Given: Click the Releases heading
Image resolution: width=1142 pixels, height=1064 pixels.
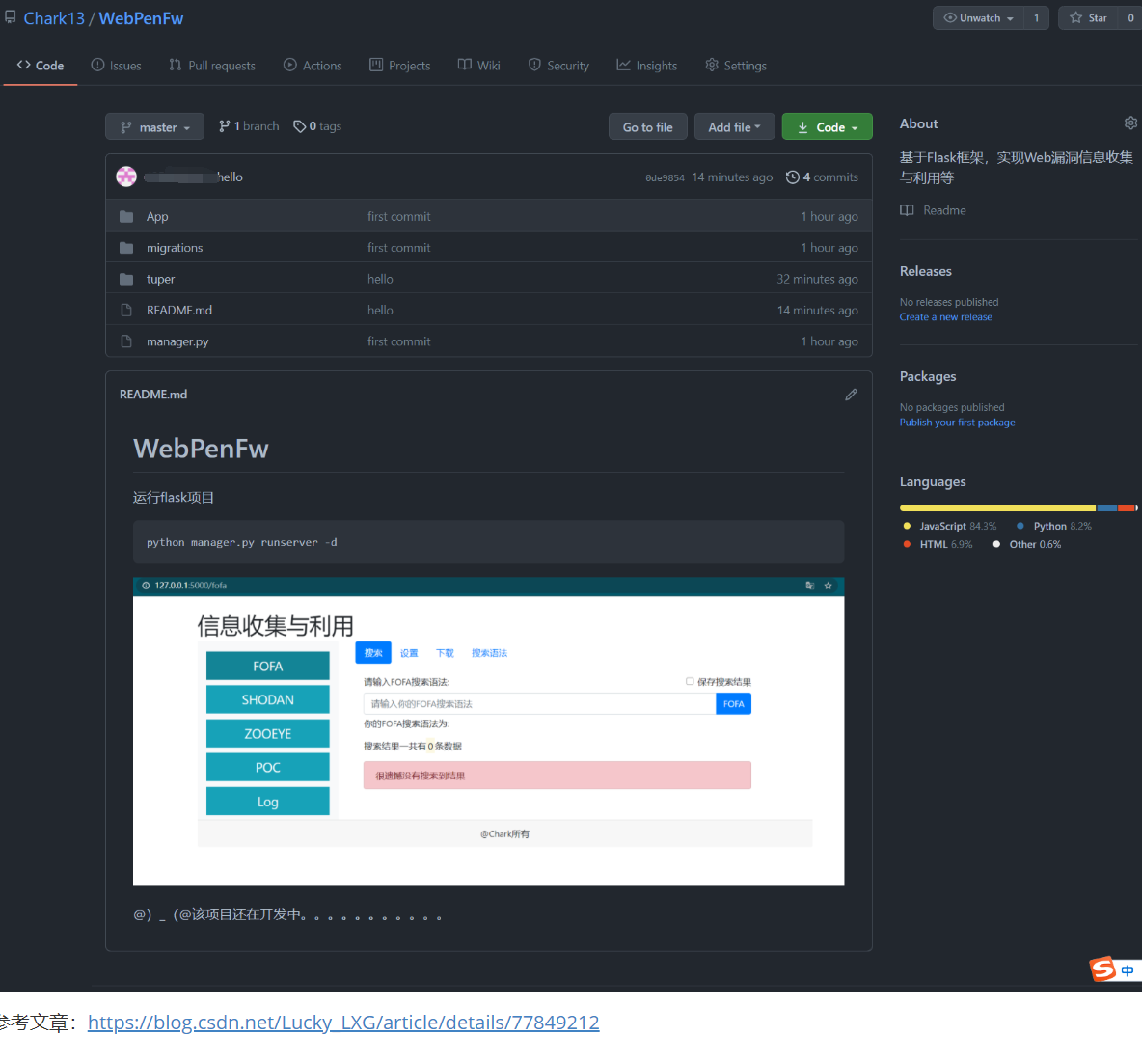Looking at the screenshot, I should pos(926,271).
